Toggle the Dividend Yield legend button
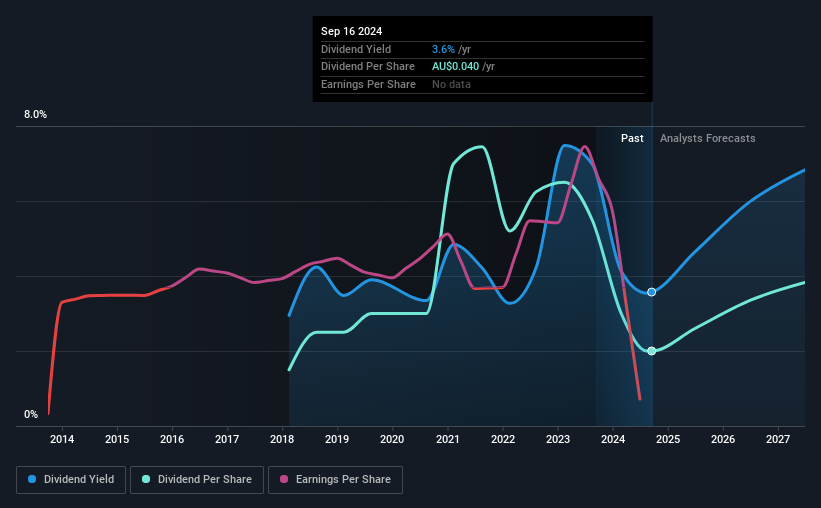Image resolution: width=821 pixels, height=508 pixels. pos(71,480)
